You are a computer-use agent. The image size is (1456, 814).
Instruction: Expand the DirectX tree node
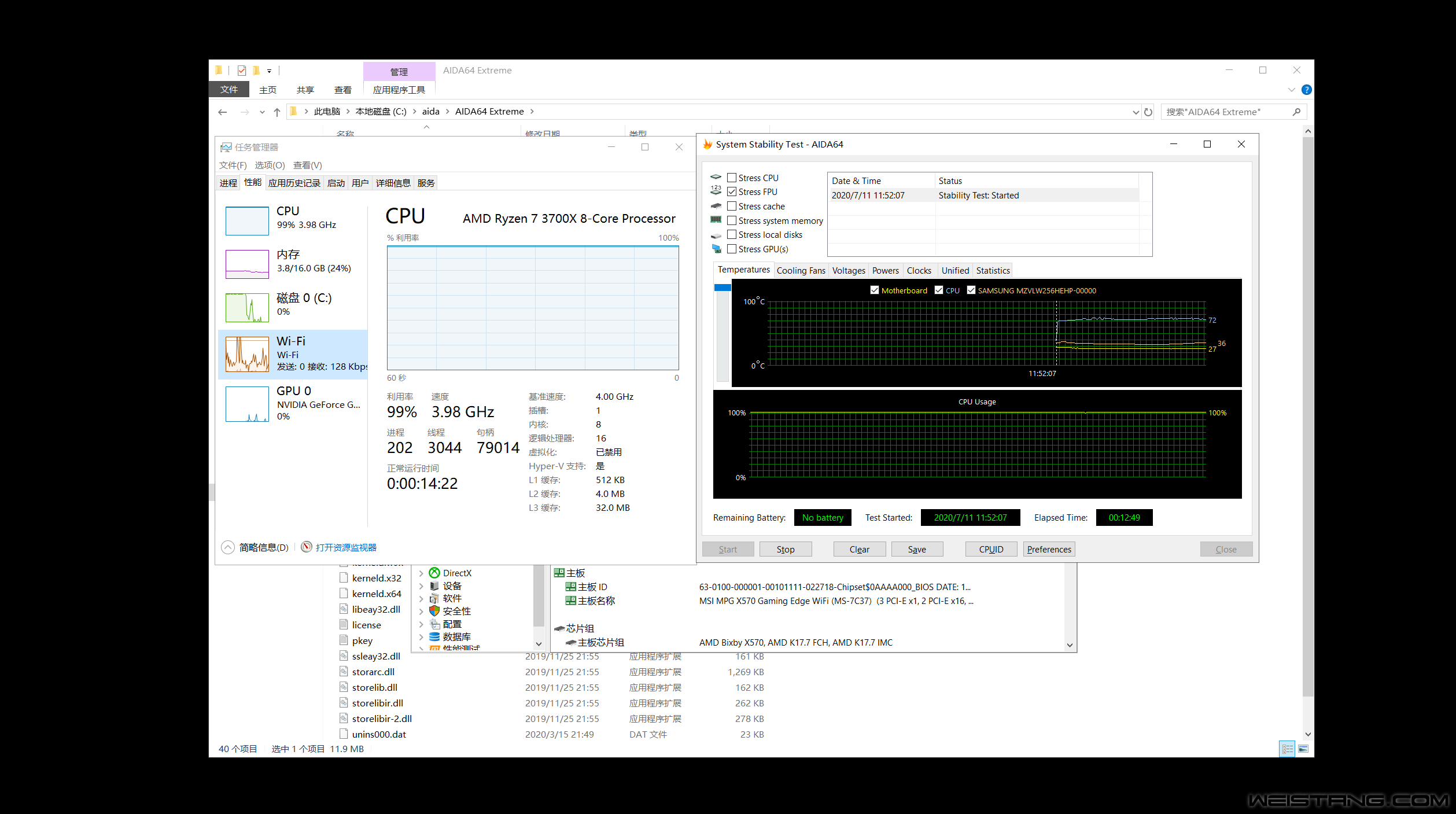pyautogui.click(x=421, y=573)
